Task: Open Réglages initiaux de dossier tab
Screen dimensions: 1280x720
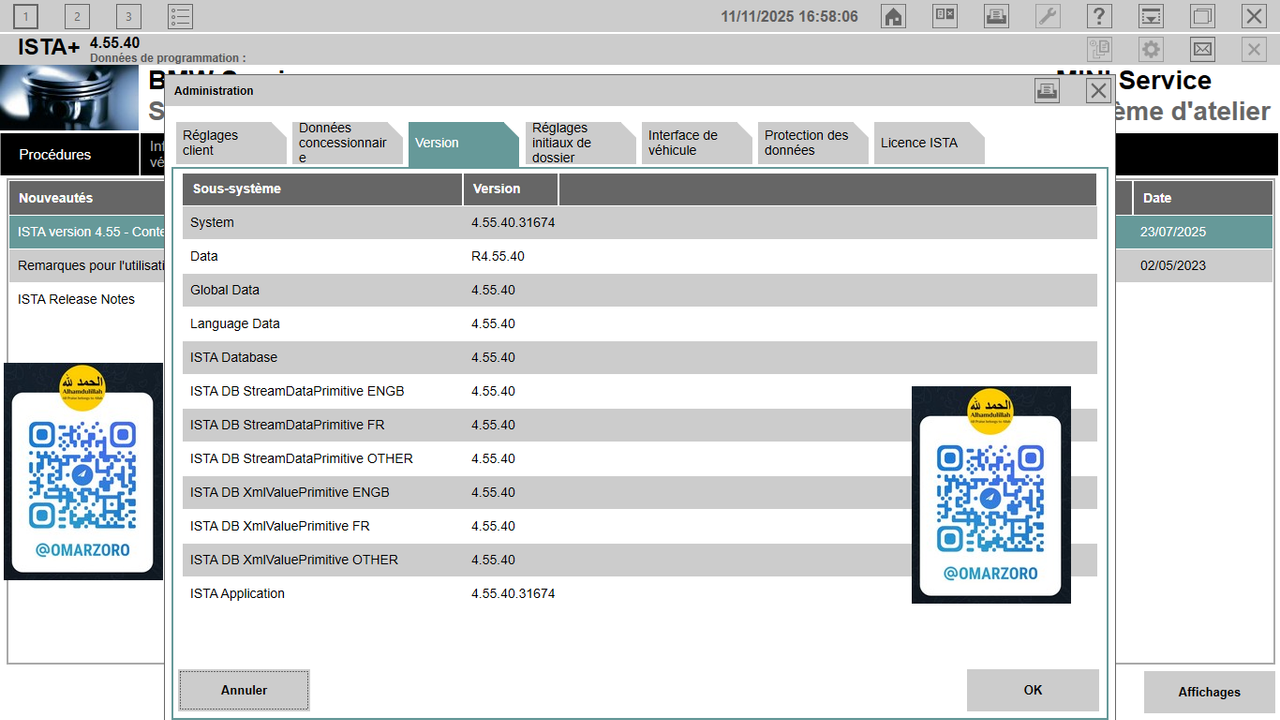Action: click(x=580, y=143)
